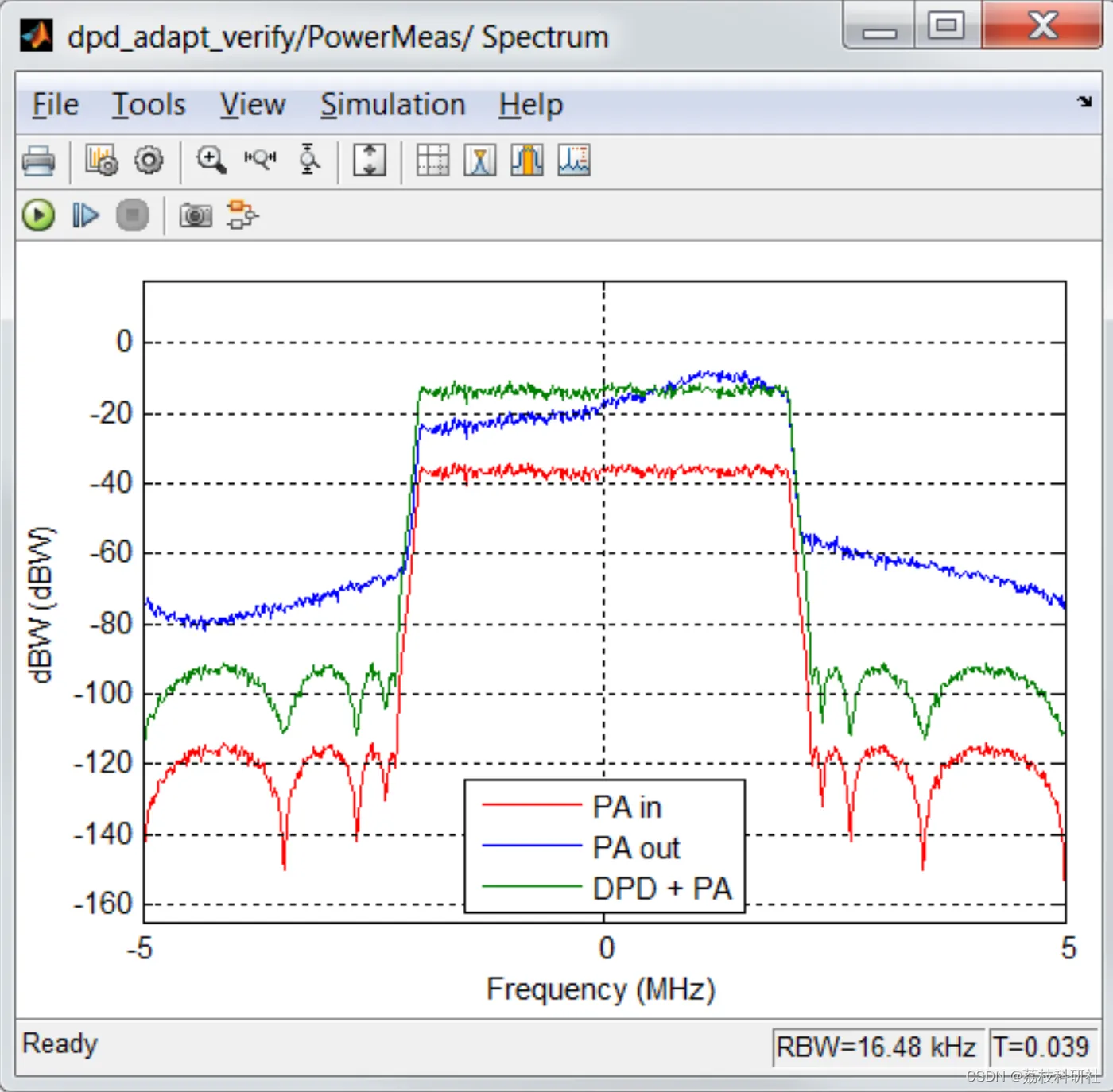This screenshot has height=1092, width=1113.
Task: Click the green DPD + PA legend line
Action: (532, 886)
